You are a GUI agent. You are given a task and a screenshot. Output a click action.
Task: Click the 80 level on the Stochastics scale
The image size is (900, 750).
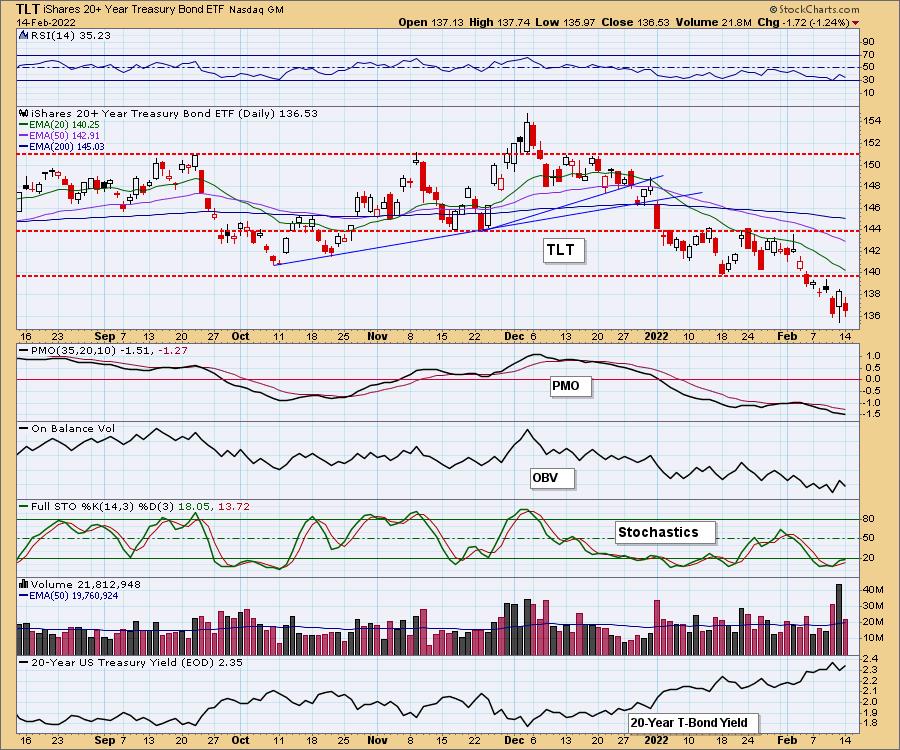click(x=868, y=519)
